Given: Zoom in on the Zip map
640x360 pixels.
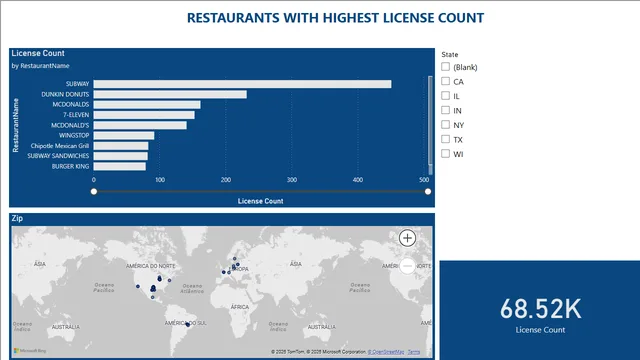Looking at the screenshot, I should 407,238.
